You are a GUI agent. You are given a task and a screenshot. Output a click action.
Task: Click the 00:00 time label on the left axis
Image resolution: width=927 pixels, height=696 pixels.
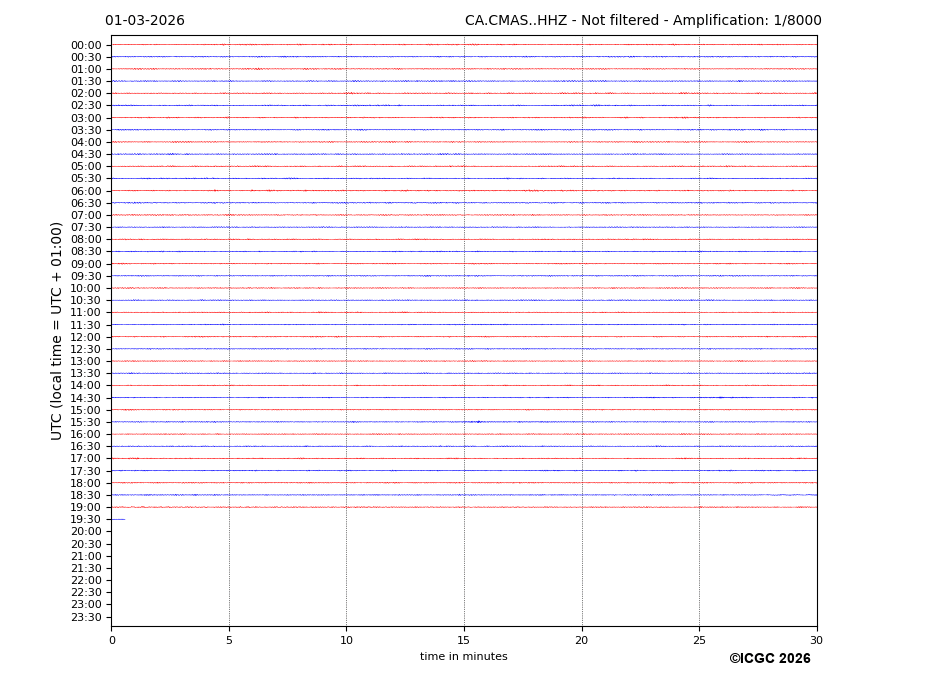(x=86, y=45)
